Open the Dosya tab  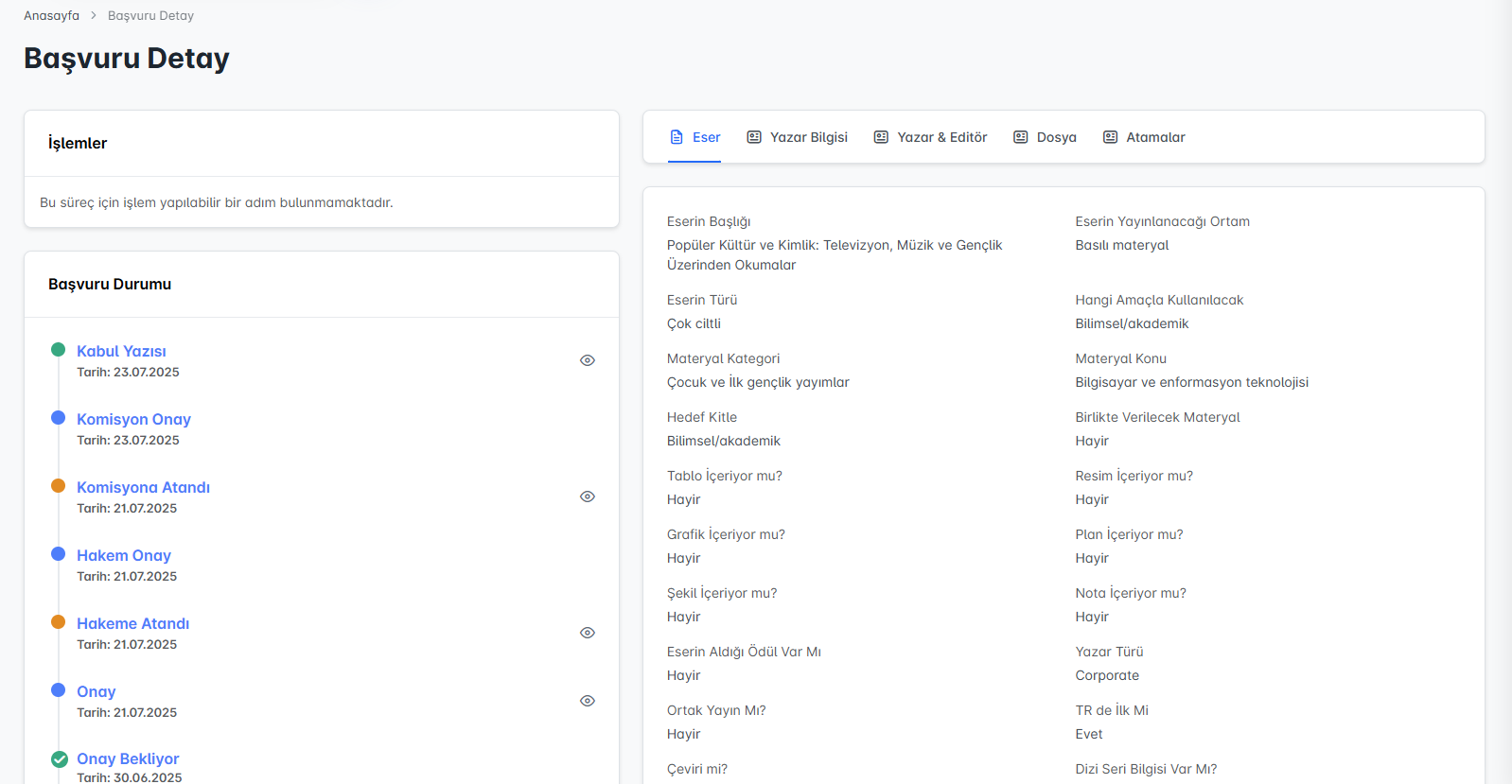click(1056, 137)
